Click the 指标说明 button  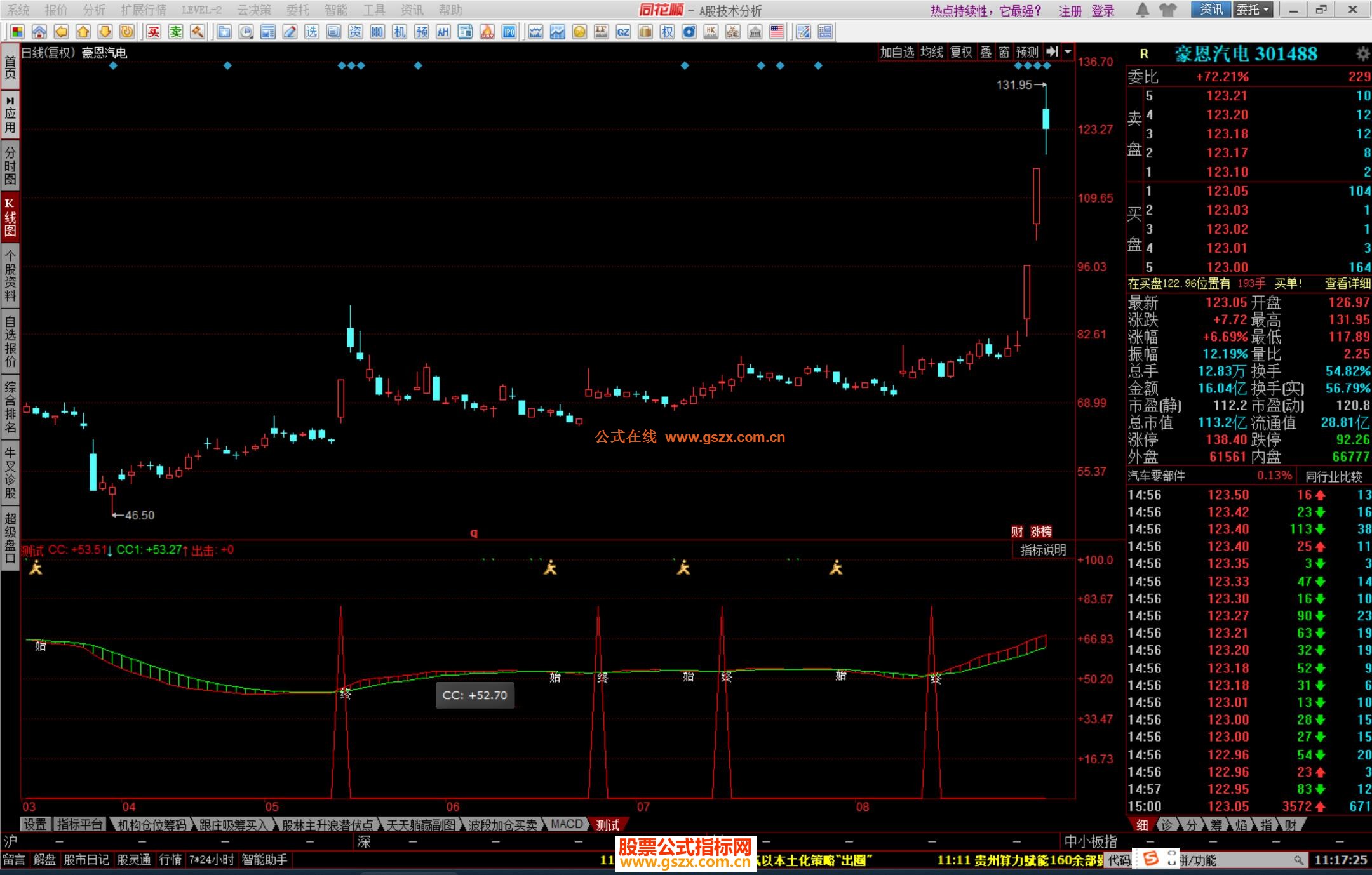pyautogui.click(x=1043, y=550)
